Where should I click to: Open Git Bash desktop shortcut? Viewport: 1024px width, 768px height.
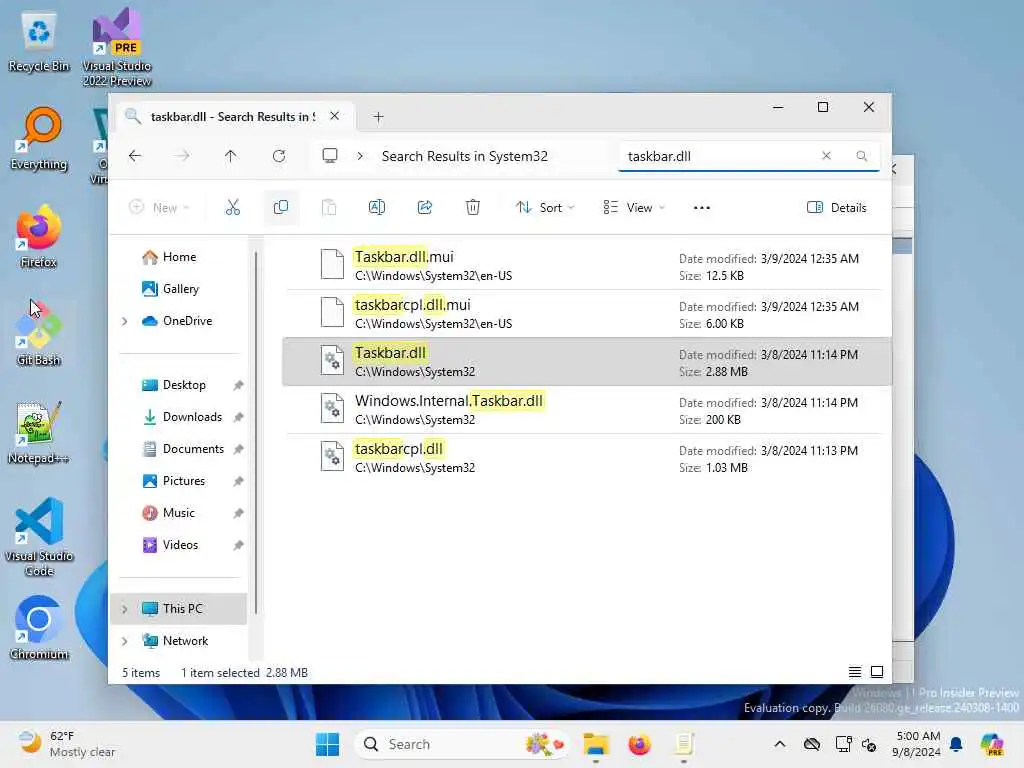click(x=39, y=334)
